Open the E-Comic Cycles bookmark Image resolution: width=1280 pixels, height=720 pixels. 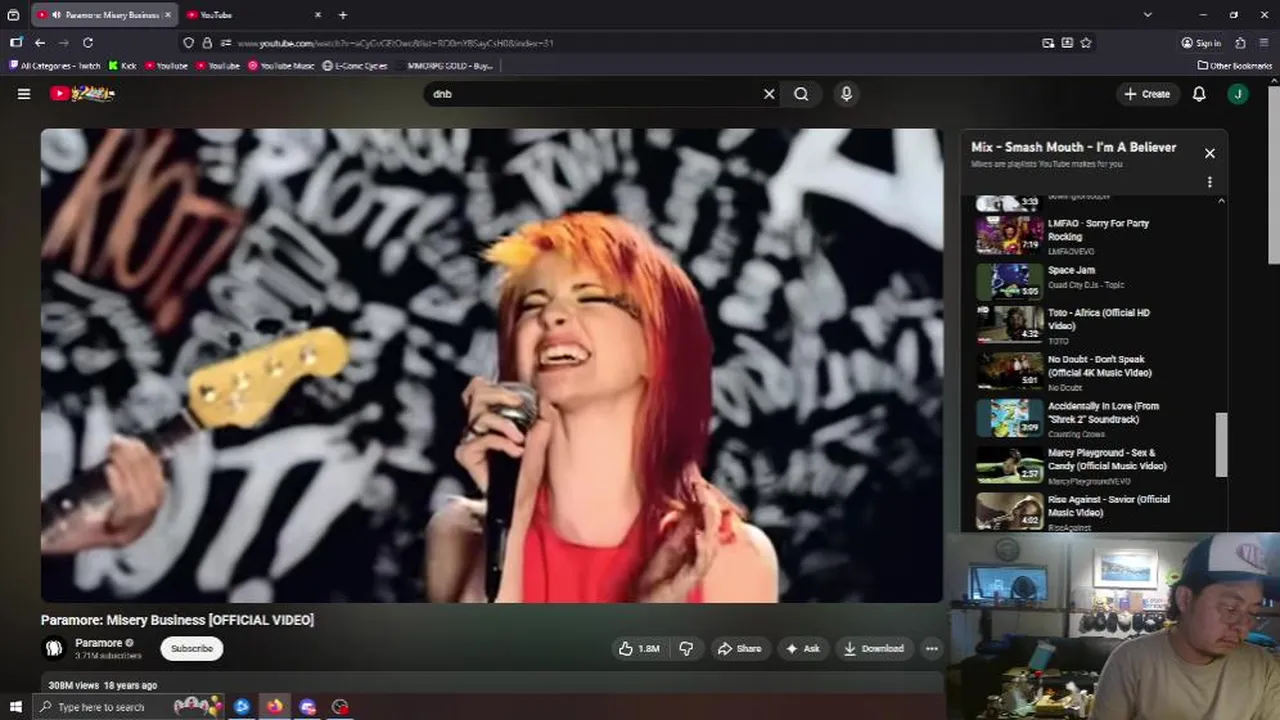[355, 66]
